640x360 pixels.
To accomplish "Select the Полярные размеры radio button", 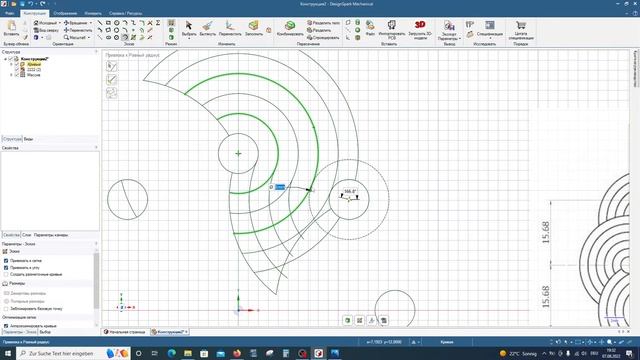I will coord(6,301).
